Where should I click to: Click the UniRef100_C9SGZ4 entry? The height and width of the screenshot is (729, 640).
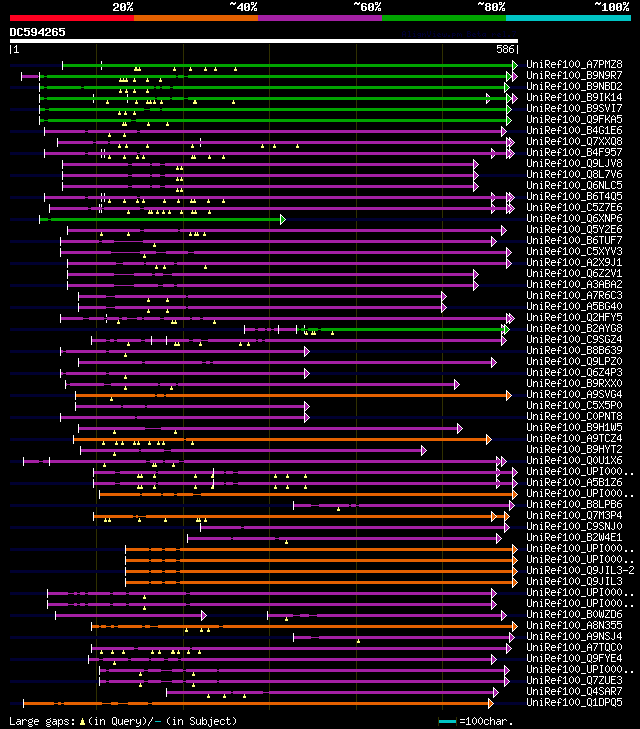574,339
